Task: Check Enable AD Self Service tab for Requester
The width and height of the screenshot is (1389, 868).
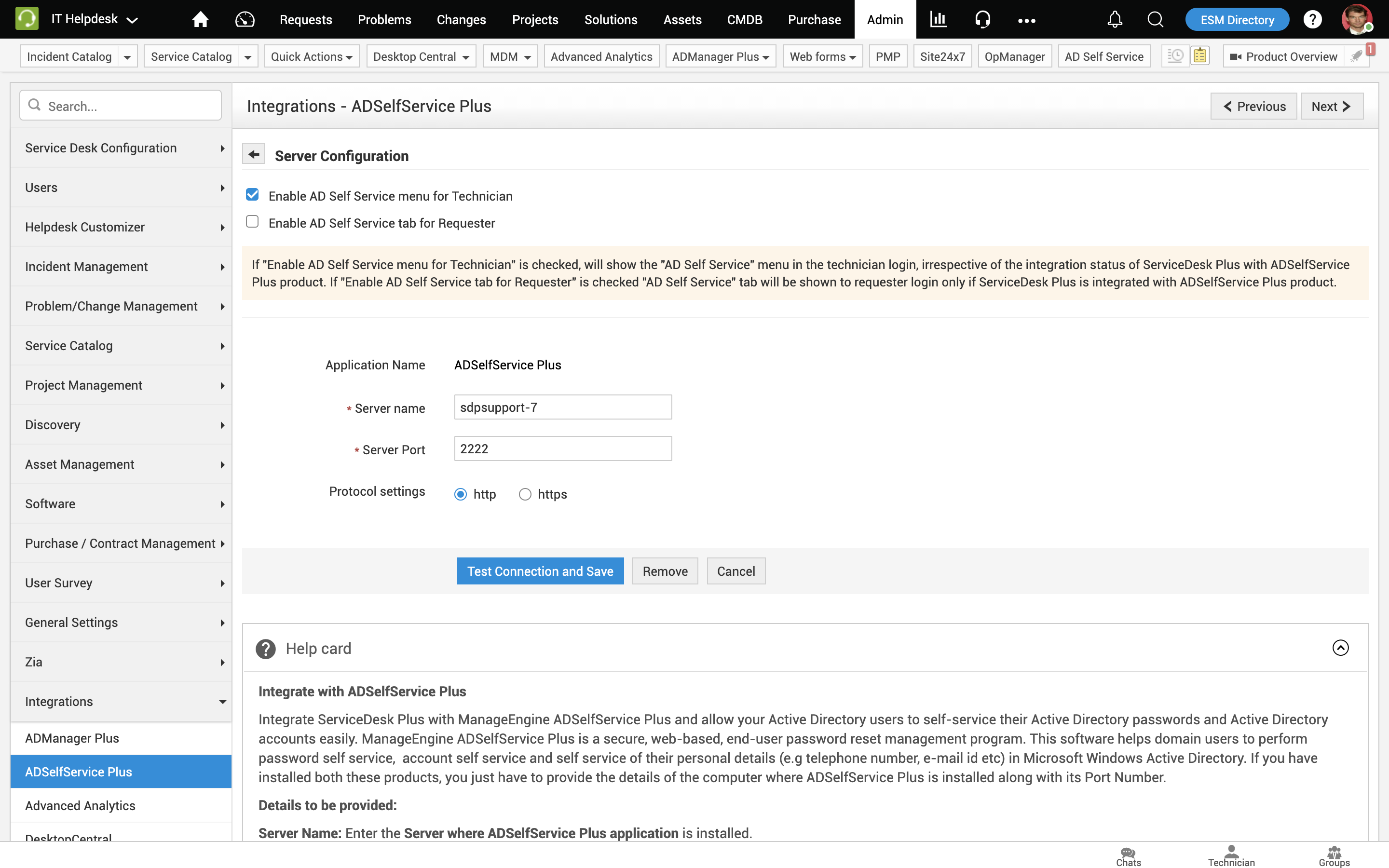Action: coord(253,222)
